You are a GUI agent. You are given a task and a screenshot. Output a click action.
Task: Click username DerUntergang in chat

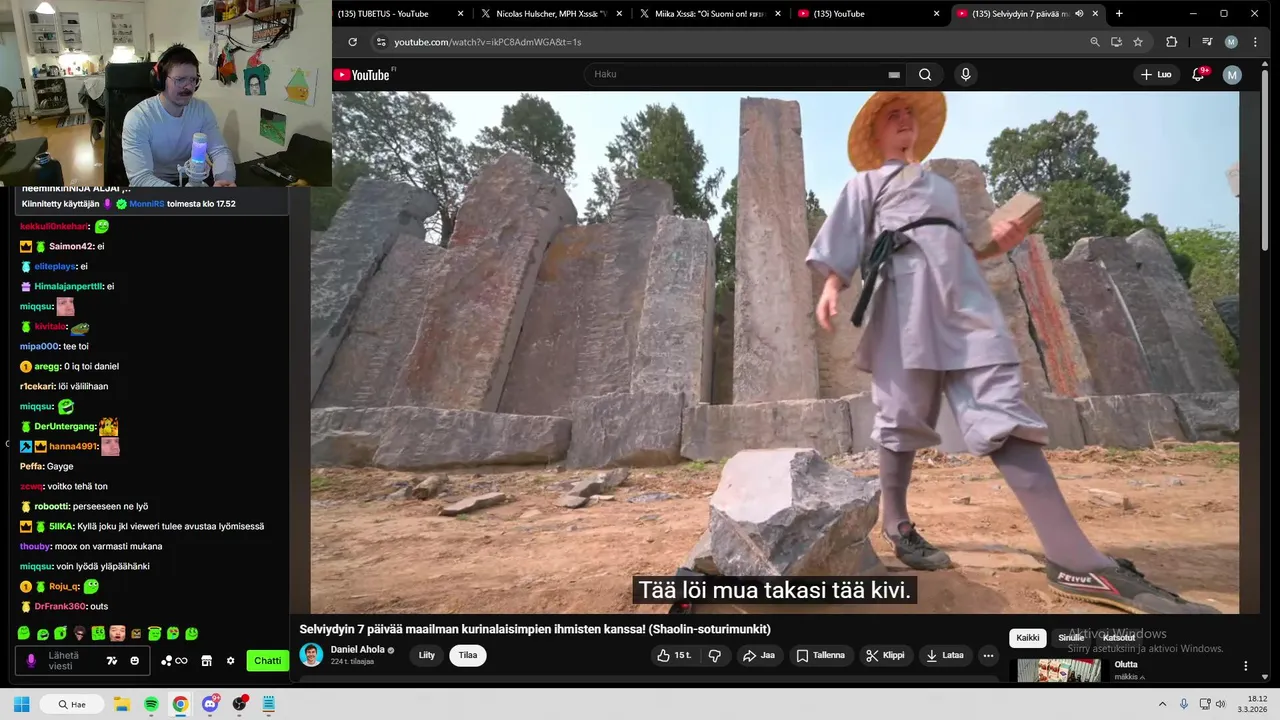pos(65,427)
